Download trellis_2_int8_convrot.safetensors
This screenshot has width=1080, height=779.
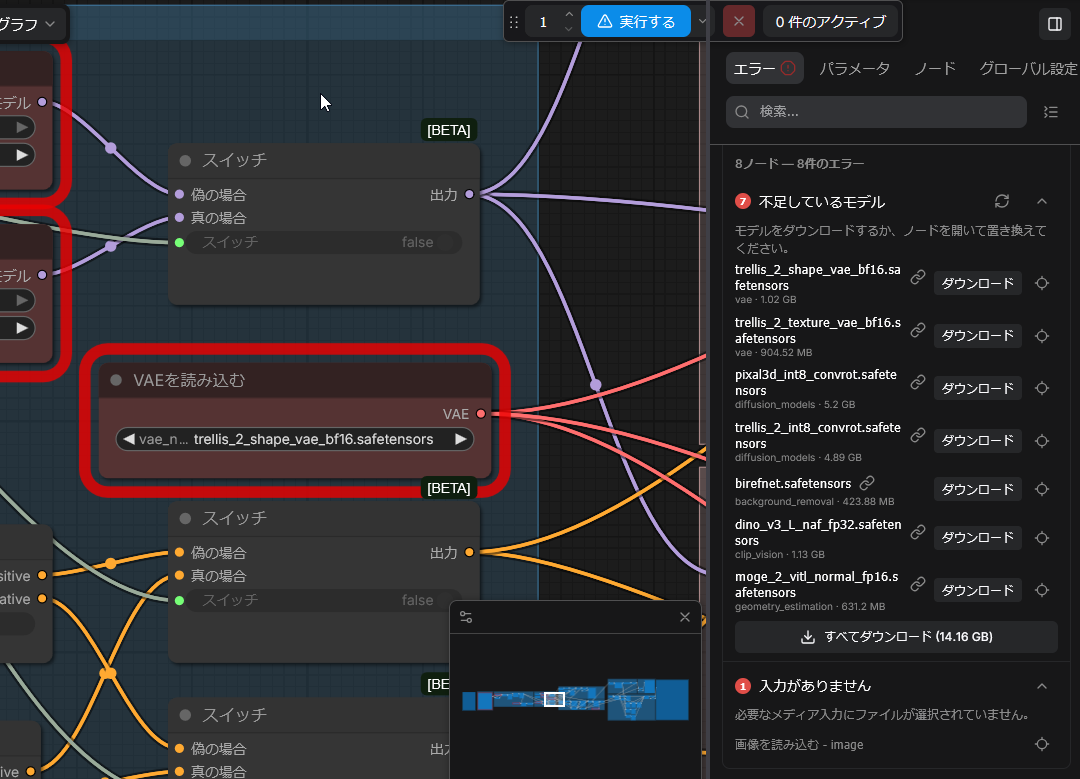[977, 440]
